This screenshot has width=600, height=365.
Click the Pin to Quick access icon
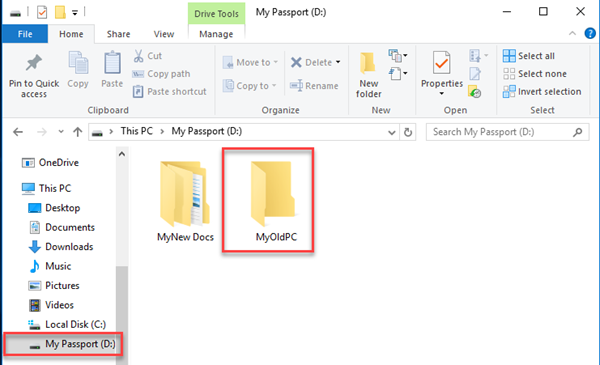(x=34, y=63)
